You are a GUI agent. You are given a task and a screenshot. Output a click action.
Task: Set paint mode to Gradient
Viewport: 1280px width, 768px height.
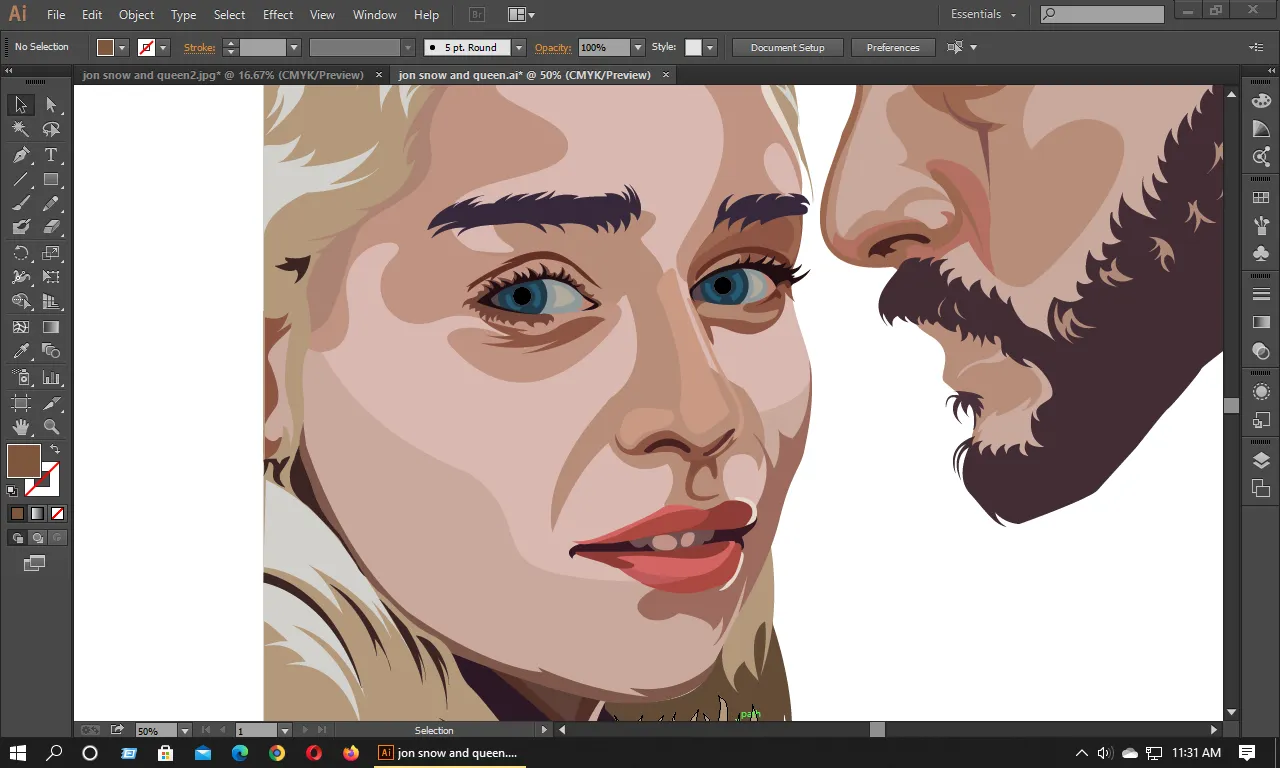tap(37, 513)
